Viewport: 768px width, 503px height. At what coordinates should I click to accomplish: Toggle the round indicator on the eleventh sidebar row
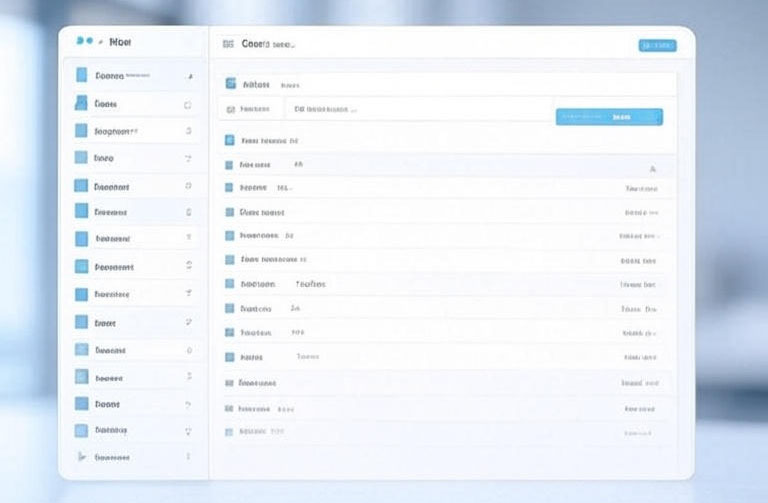pyautogui.click(x=188, y=350)
